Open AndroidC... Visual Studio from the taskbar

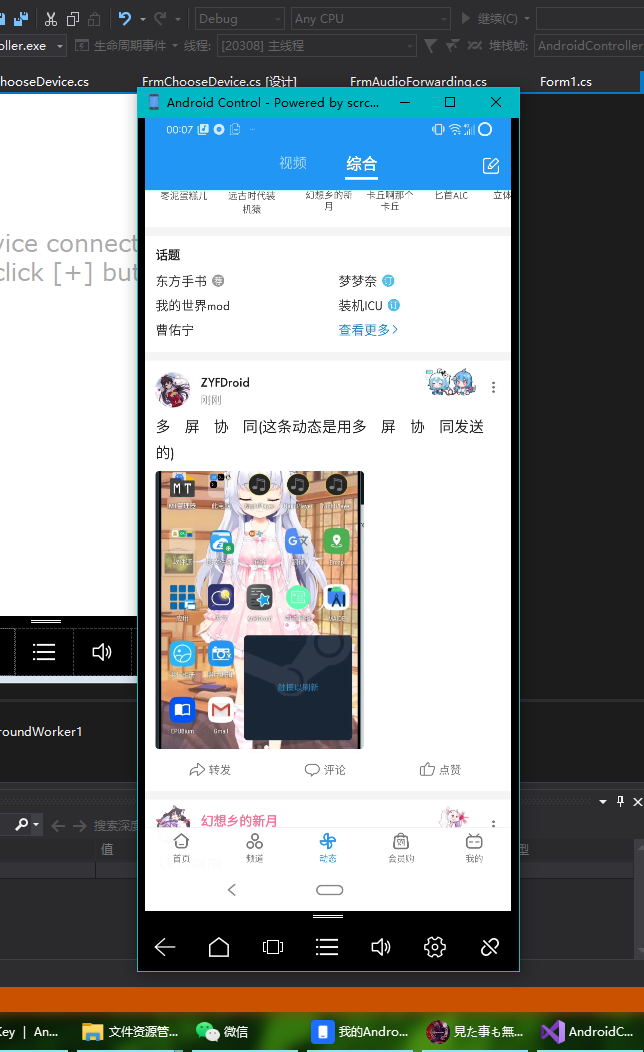tap(588, 1032)
